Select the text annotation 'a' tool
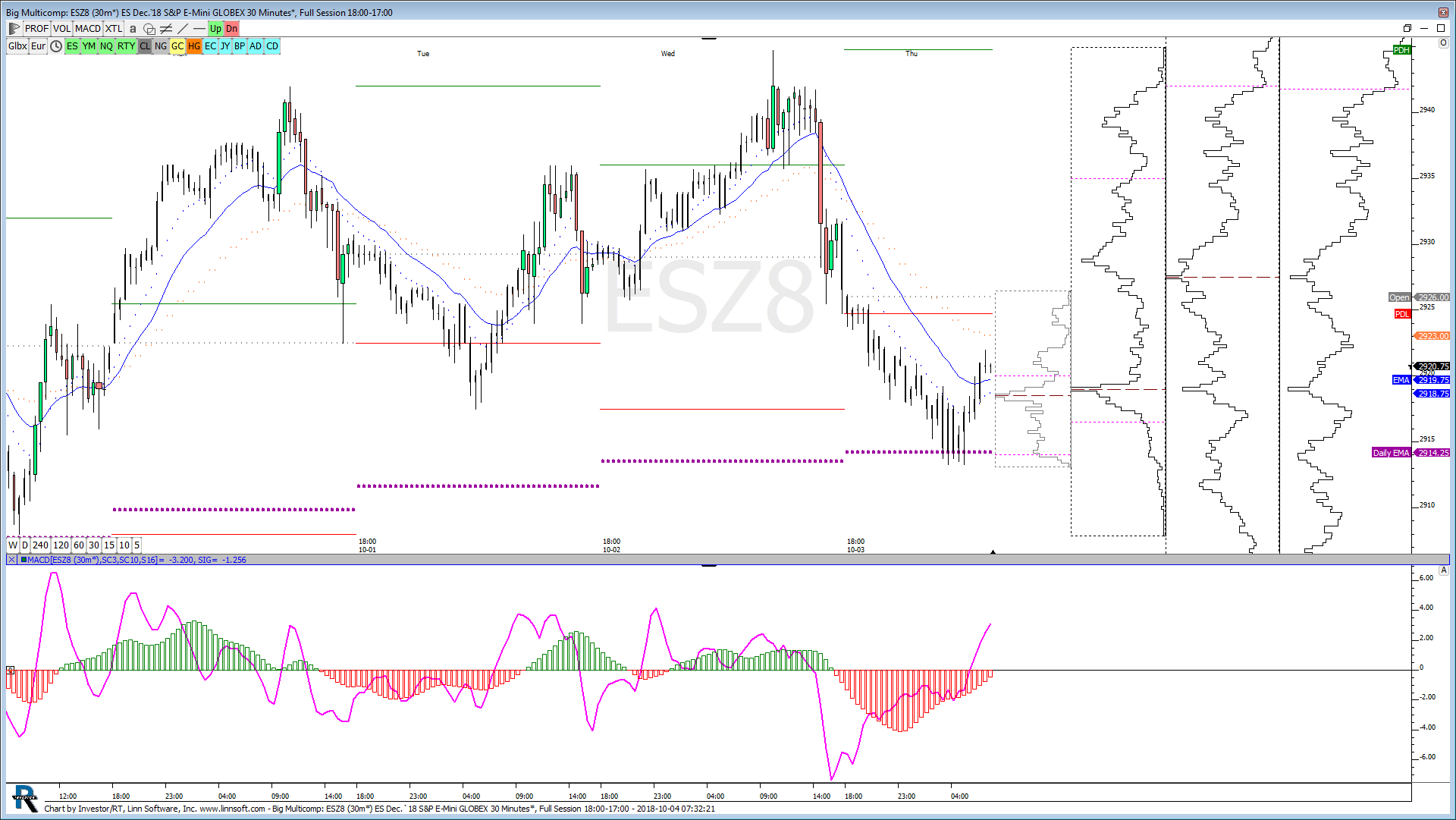This screenshot has width=1456, height=820. point(133,29)
